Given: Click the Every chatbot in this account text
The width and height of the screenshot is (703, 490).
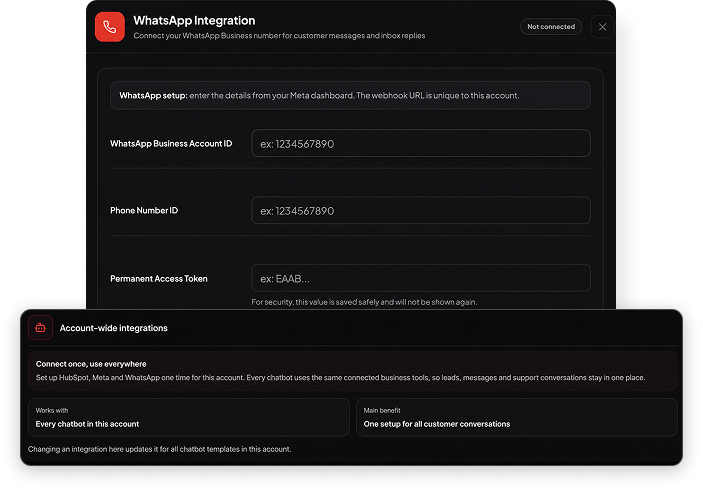Looking at the screenshot, I should [87, 424].
